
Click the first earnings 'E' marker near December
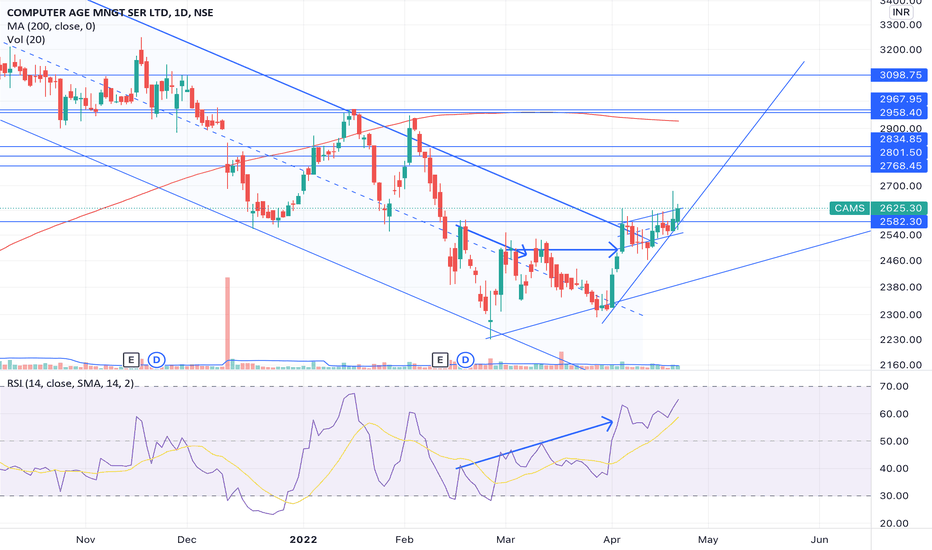[131, 360]
